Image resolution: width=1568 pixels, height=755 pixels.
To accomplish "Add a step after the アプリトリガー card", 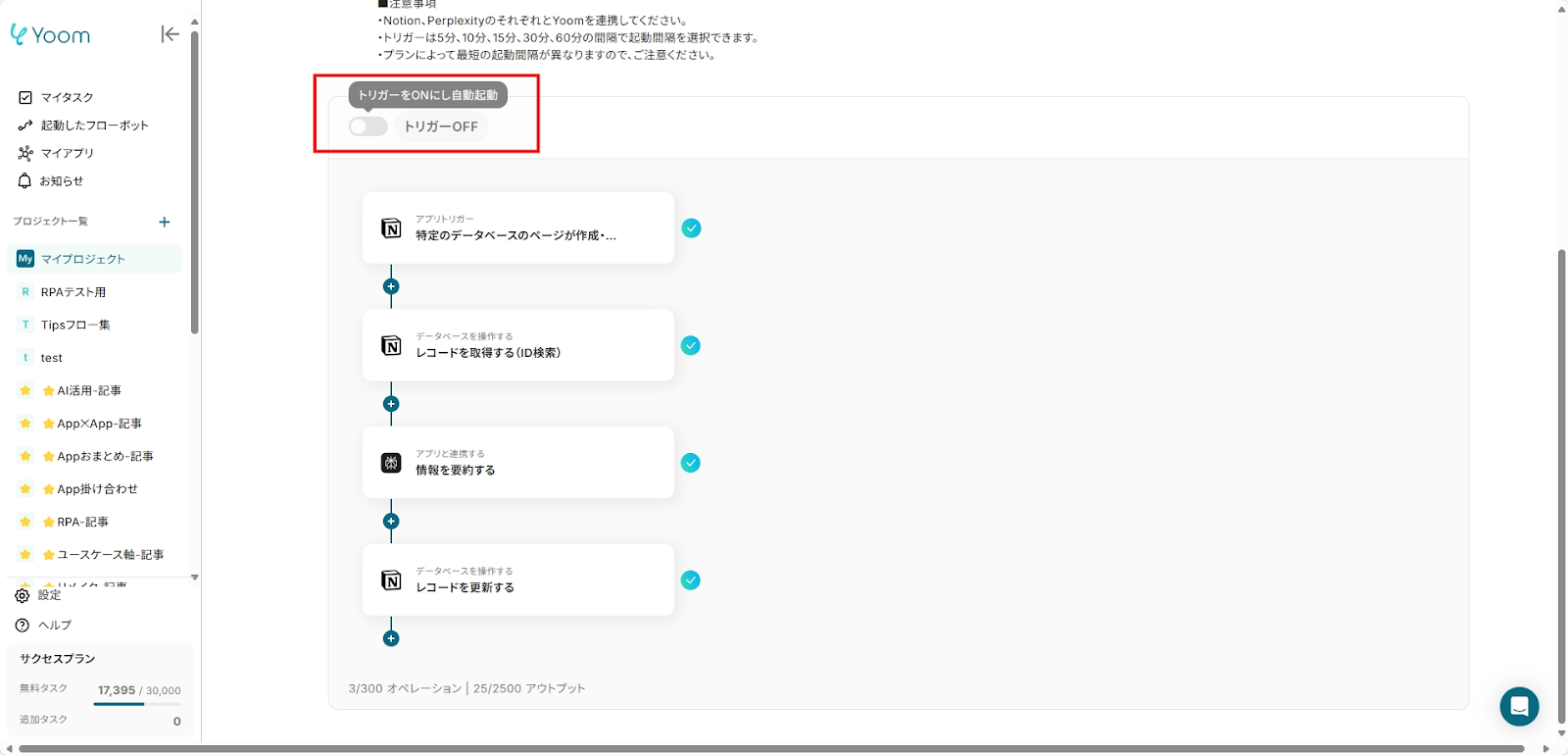I will [391, 286].
